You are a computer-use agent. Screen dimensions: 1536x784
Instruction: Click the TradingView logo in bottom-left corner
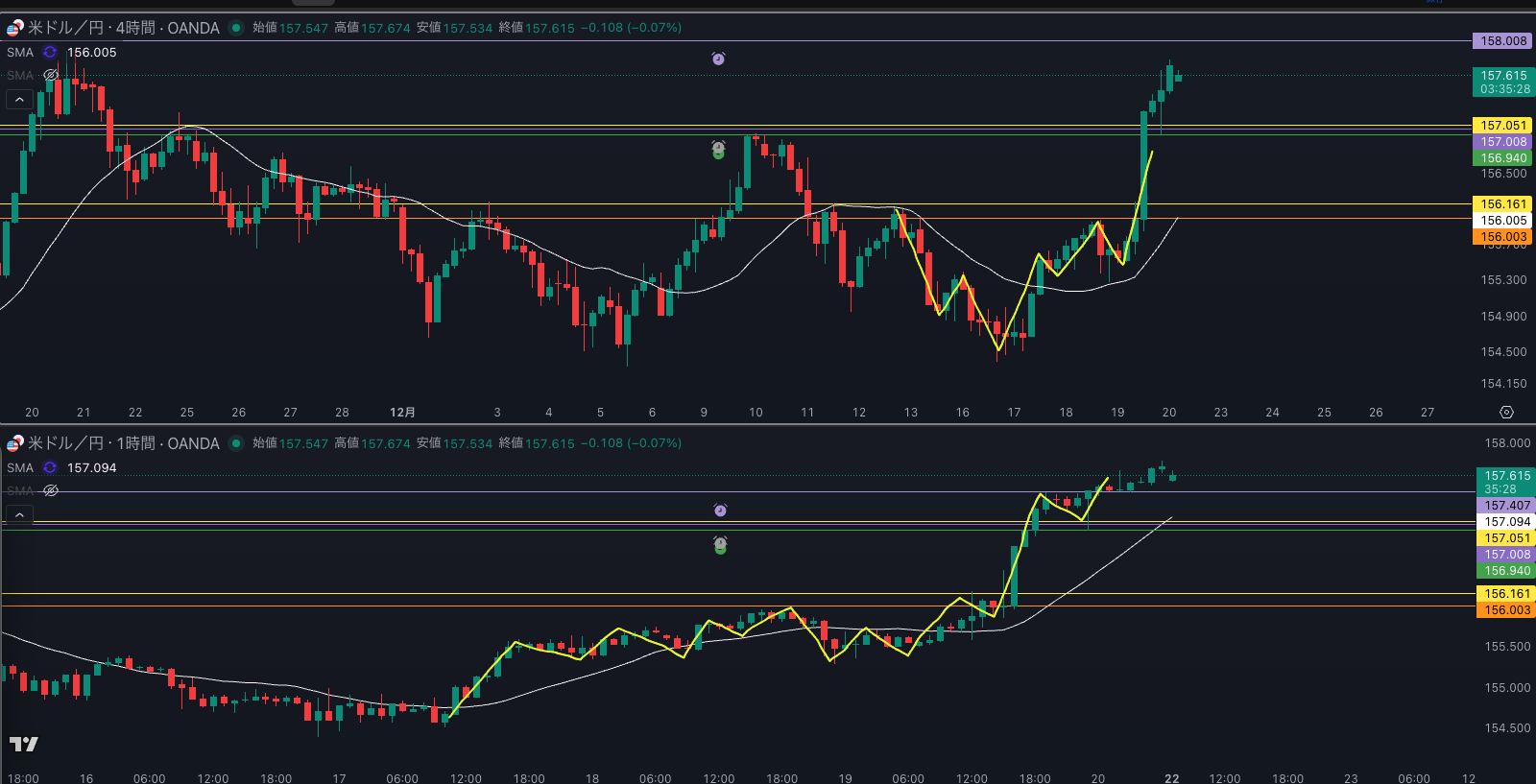coord(24,744)
